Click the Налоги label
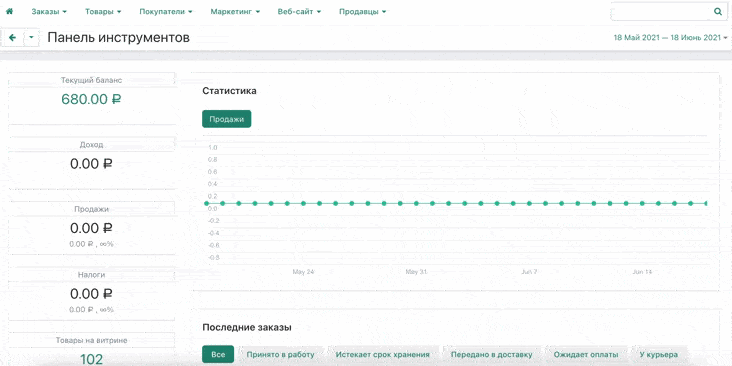Image resolution: width=732 pixels, height=366 pixels. click(92, 275)
